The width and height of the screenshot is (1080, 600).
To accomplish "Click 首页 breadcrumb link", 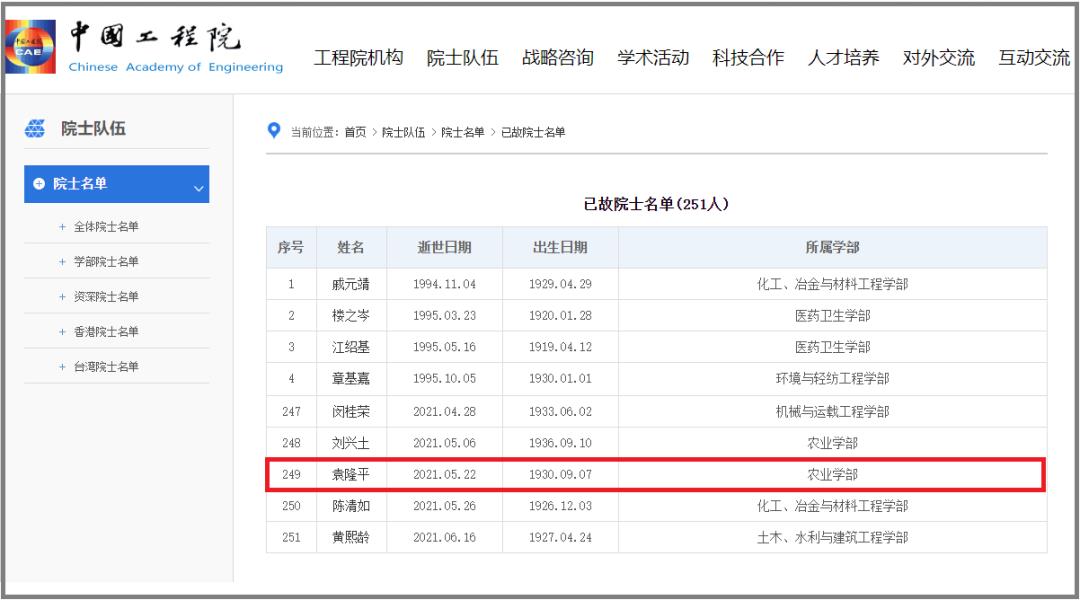I will (x=355, y=132).
